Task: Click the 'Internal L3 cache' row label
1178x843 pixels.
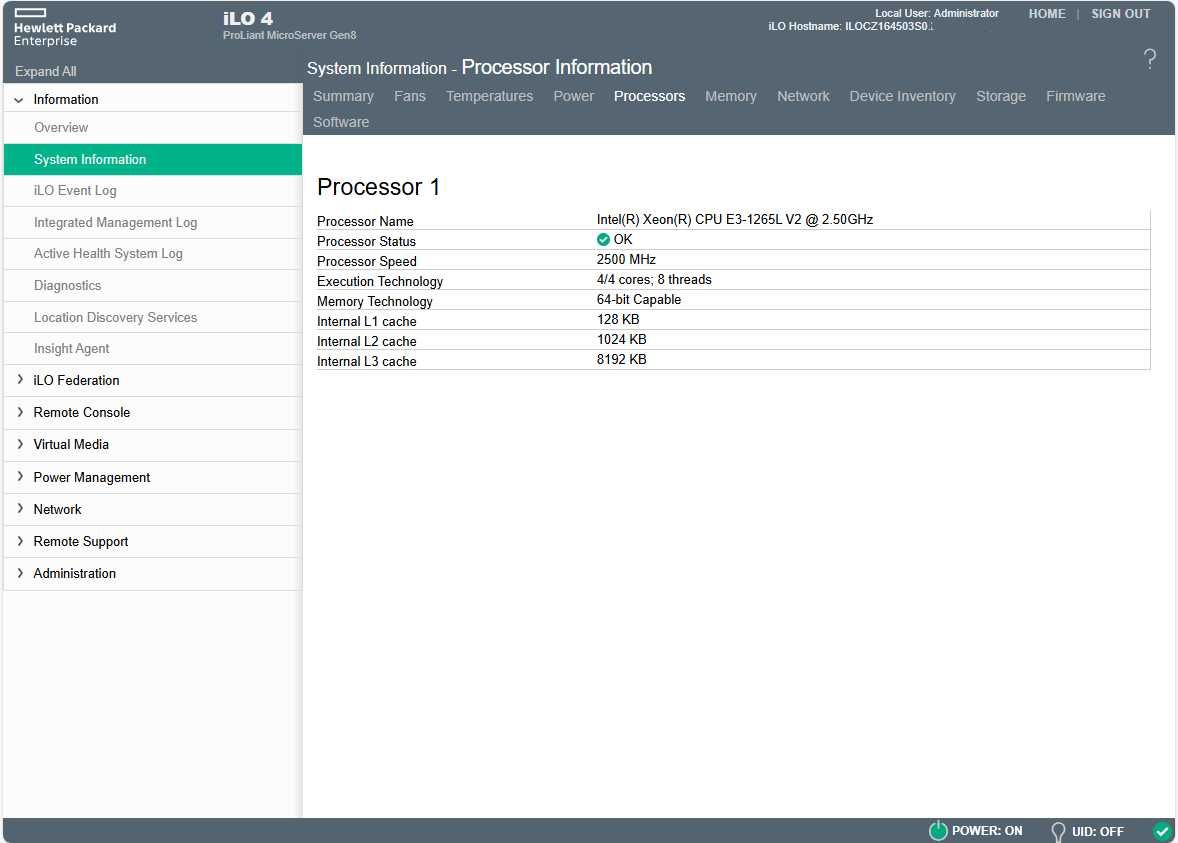Action: [367, 361]
